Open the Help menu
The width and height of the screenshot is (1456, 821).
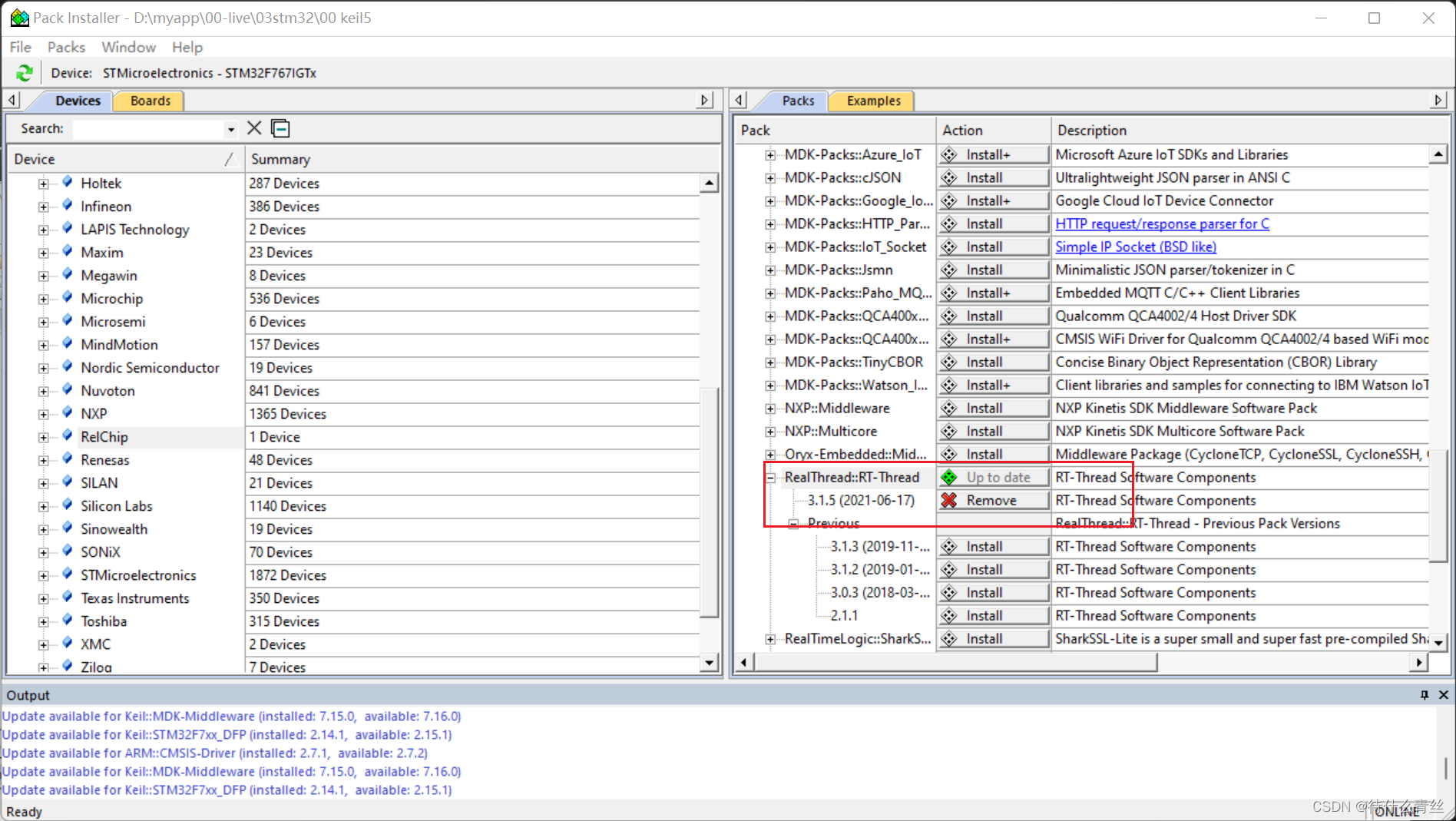(187, 47)
